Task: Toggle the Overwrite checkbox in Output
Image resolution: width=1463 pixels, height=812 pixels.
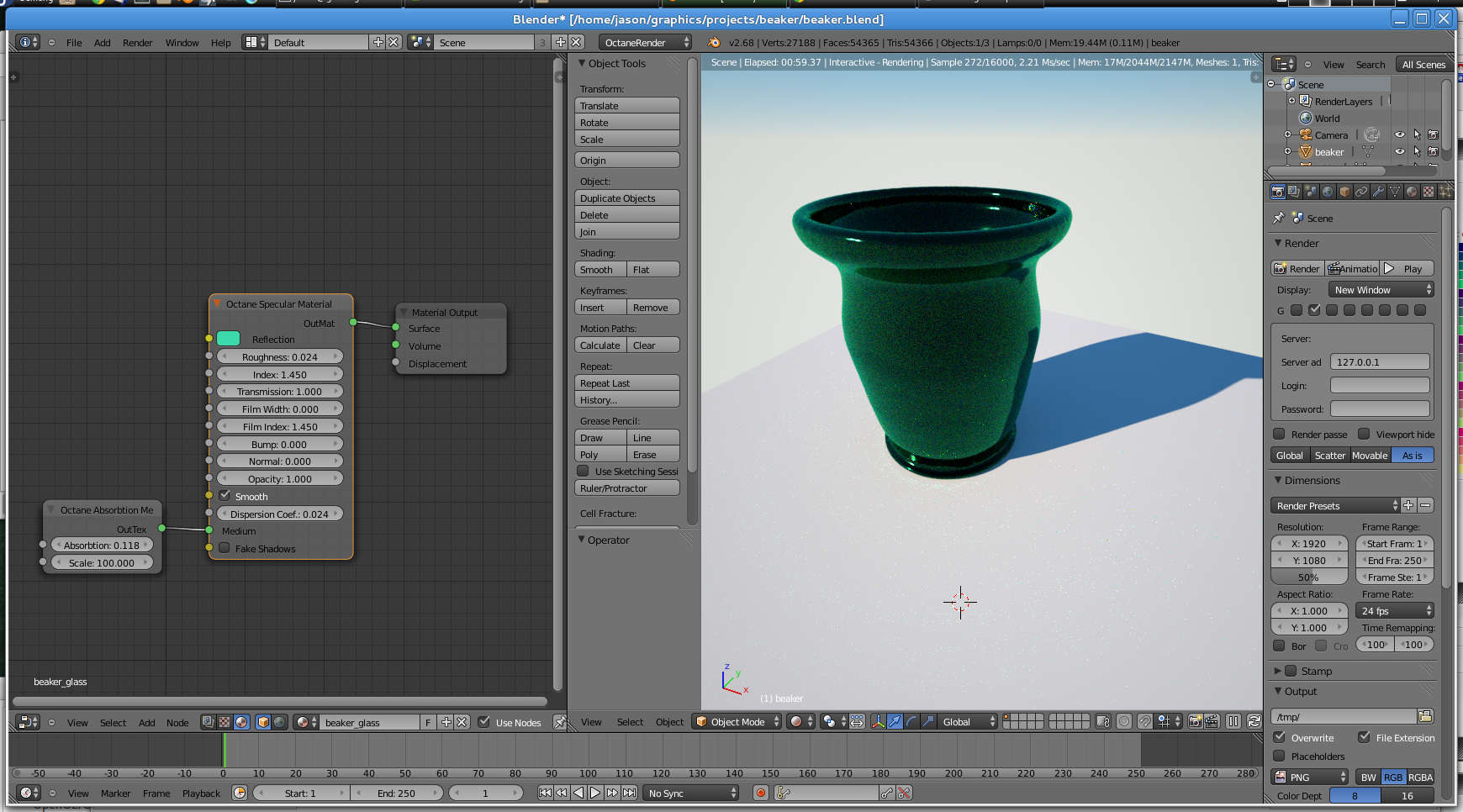Action: [1280, 737]
